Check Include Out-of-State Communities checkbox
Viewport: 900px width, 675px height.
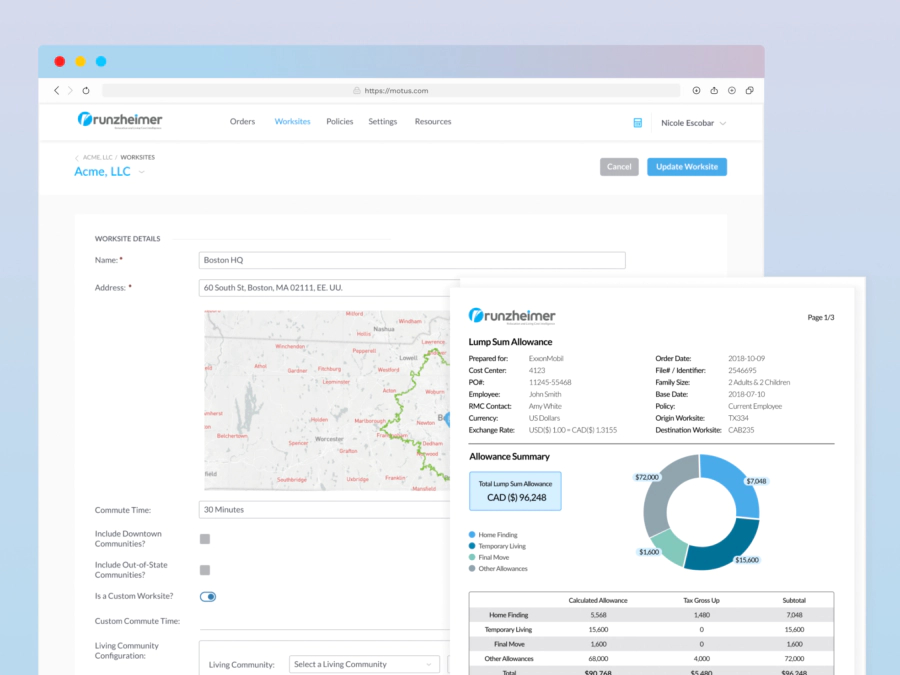[205, 570]
